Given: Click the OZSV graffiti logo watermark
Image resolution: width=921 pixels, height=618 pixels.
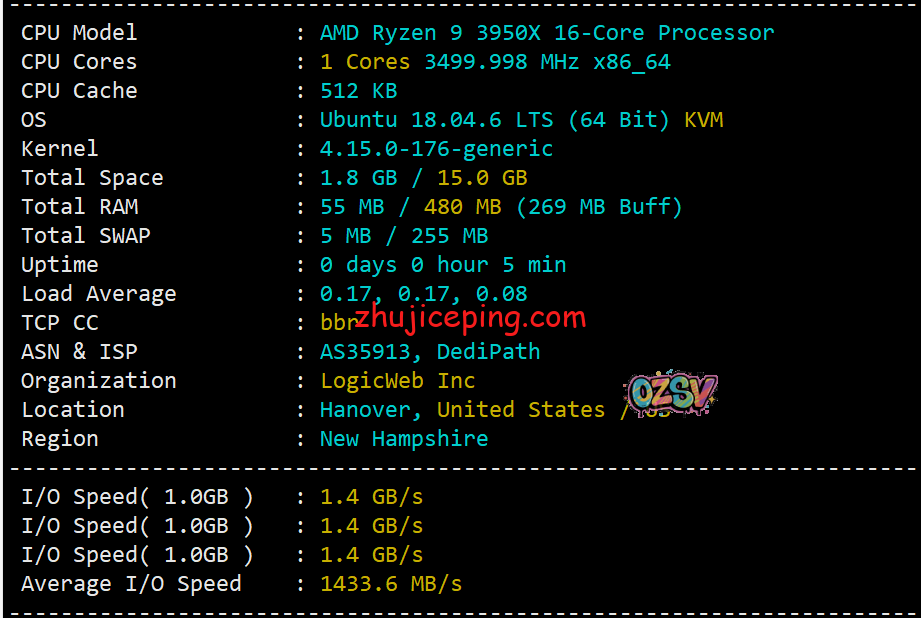Looking at the screenshot, I should point(673,392).
